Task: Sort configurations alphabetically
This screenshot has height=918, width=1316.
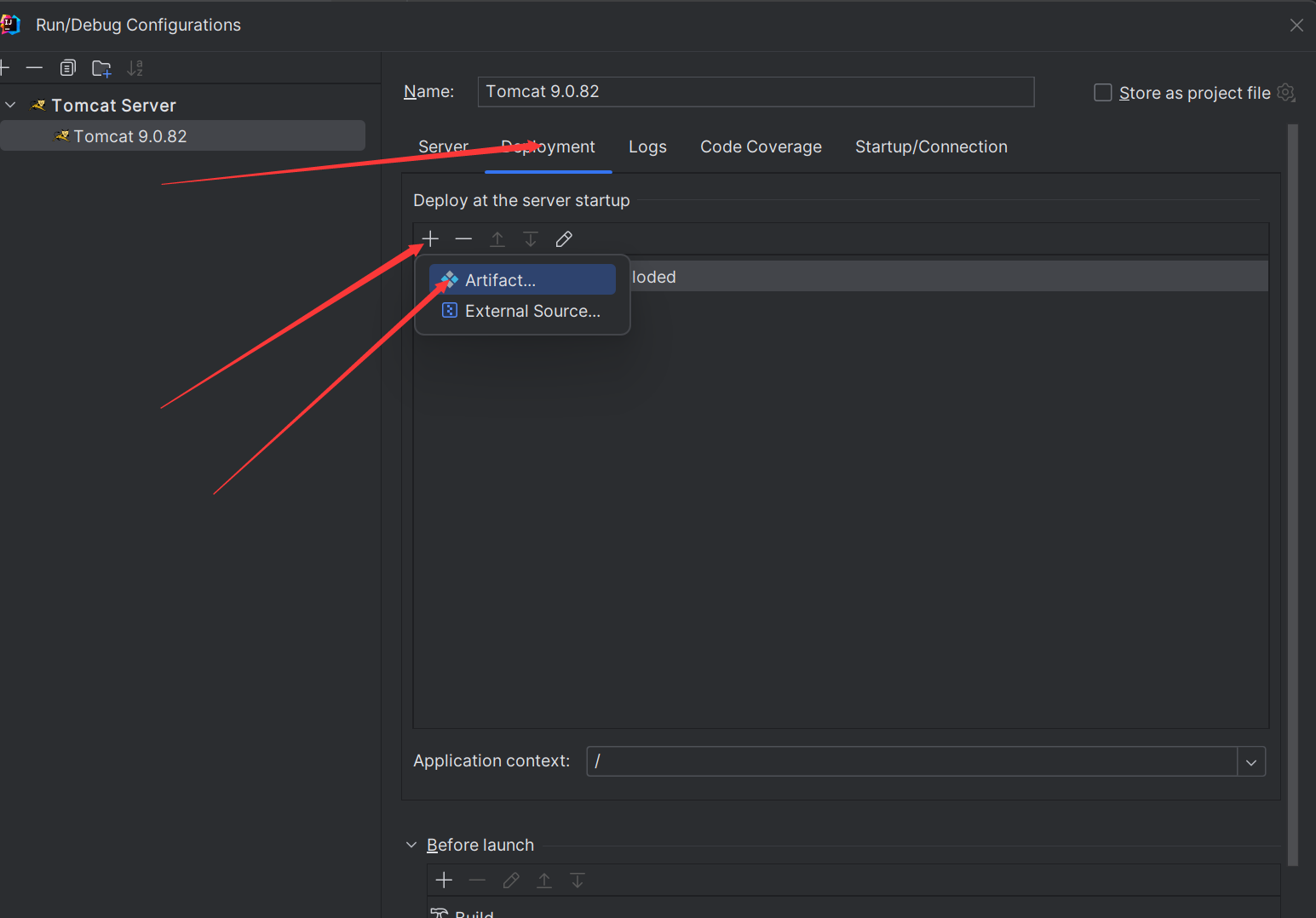Action: pyautogui.click(x=135, y=68)
